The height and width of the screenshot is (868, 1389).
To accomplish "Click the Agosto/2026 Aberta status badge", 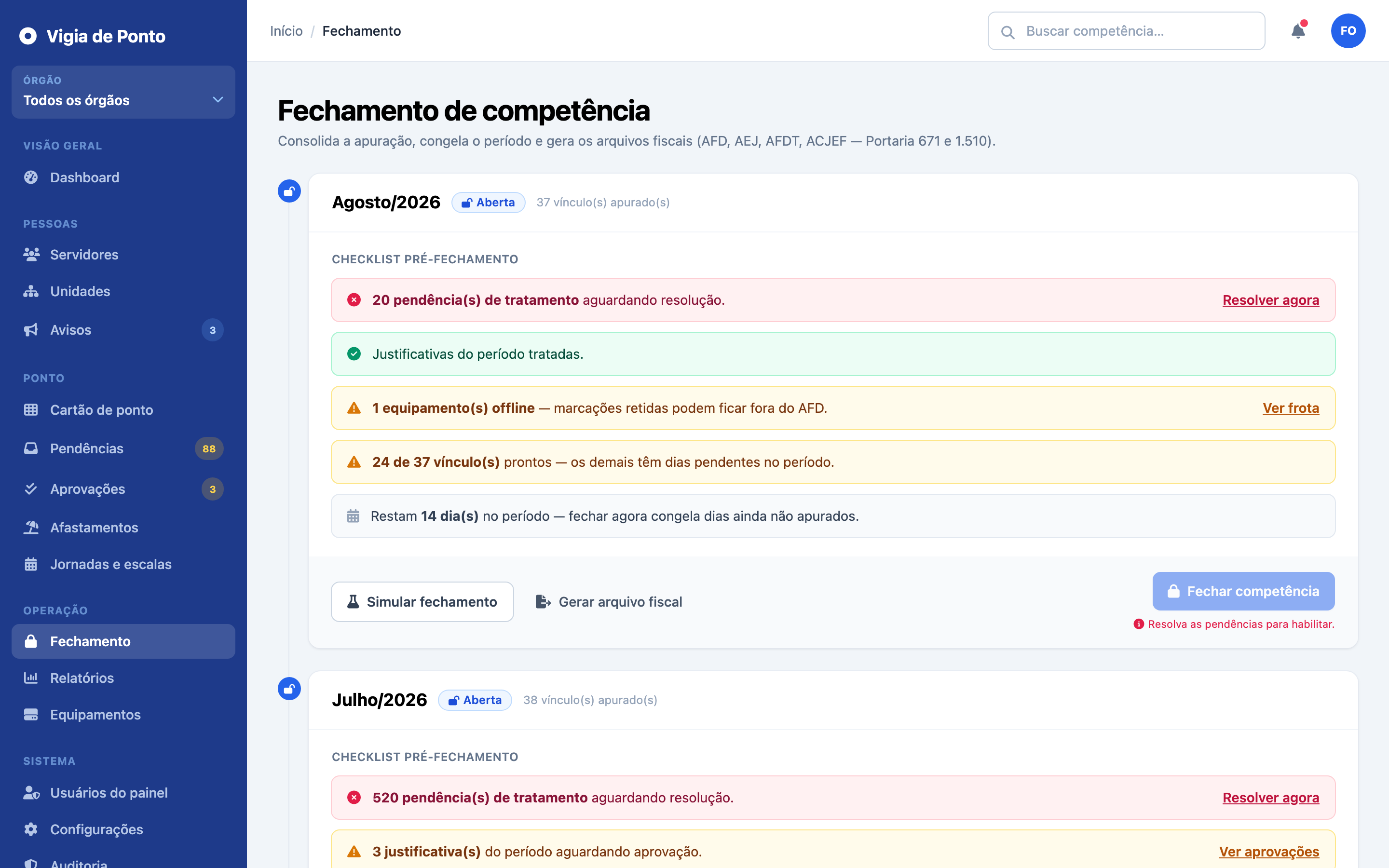I will pos(489,203).
